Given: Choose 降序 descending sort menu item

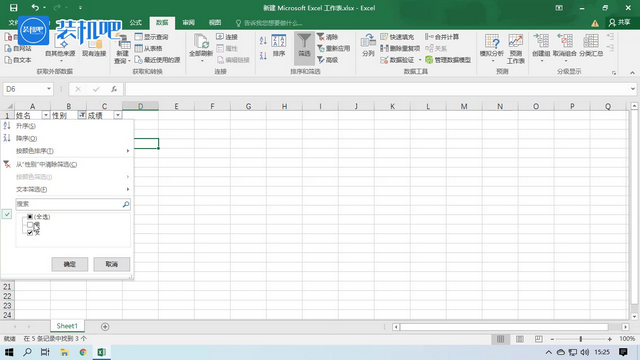Looking at the screenshot, I should 67,138.
